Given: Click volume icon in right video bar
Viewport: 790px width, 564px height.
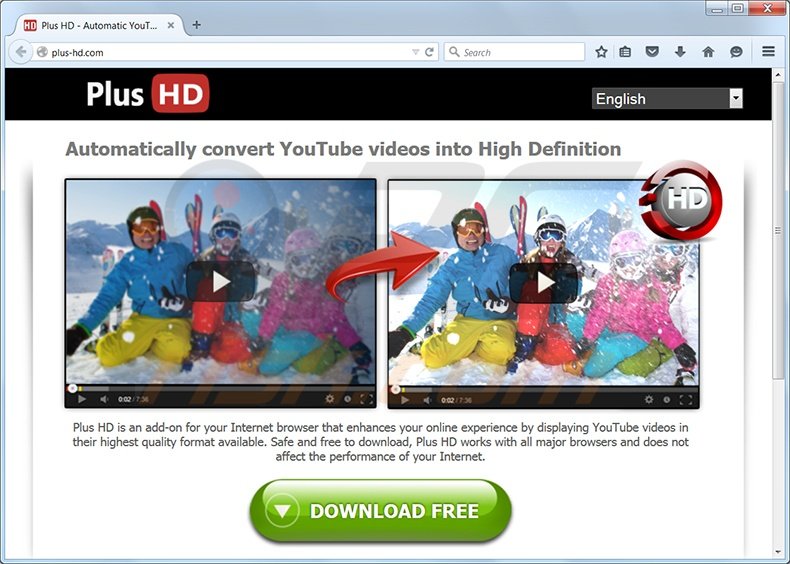Looking at the screenshot, I should [x=427, y=400].
